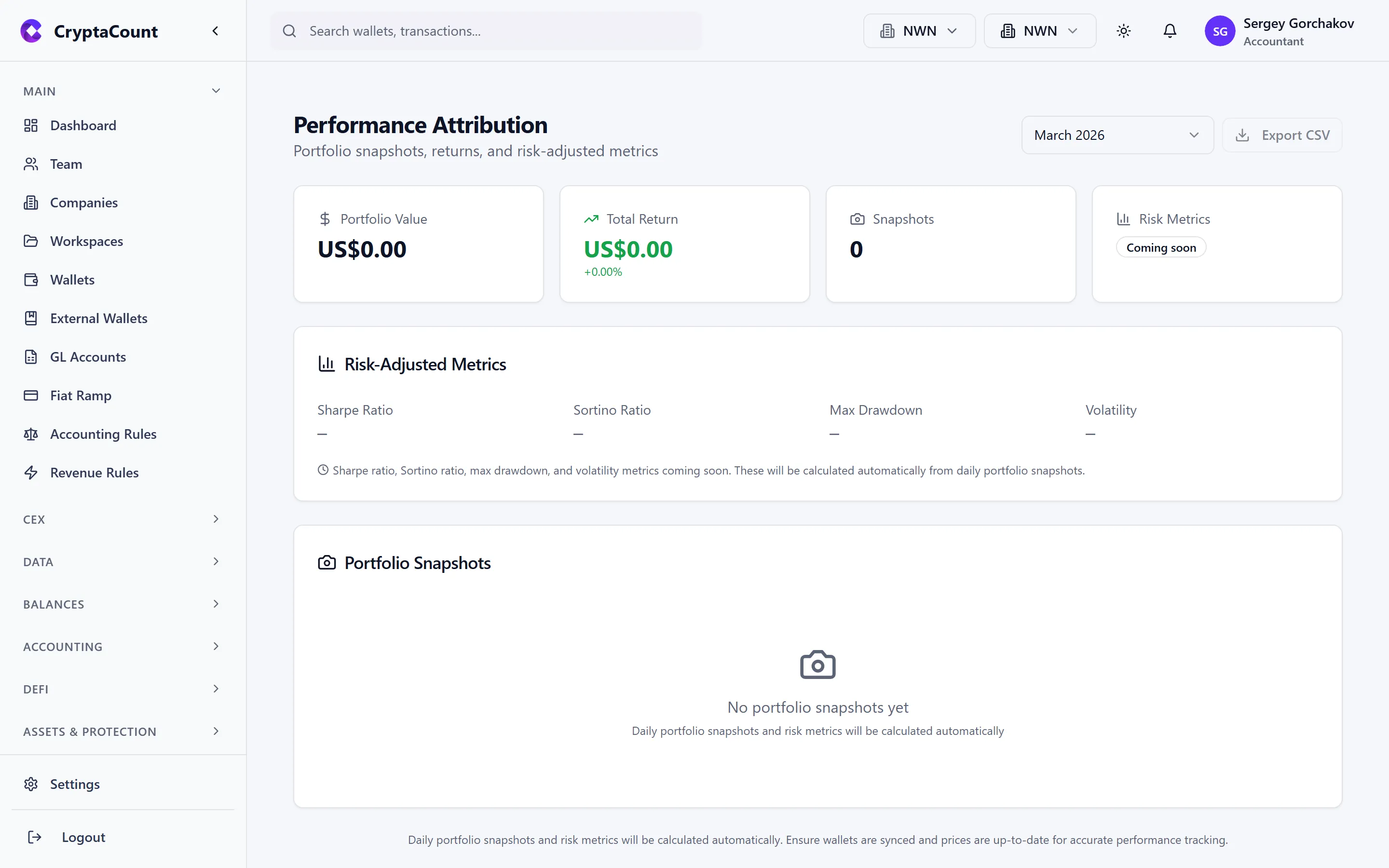Open notifications via bell icon
The width and height of the screenshot is (1389, 868).
(x=1169, y=30)
